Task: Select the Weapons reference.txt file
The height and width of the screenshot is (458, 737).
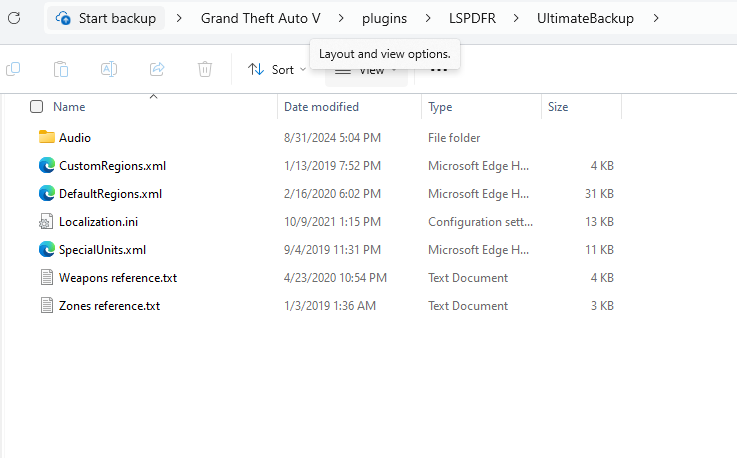Action: click(117, 277)
